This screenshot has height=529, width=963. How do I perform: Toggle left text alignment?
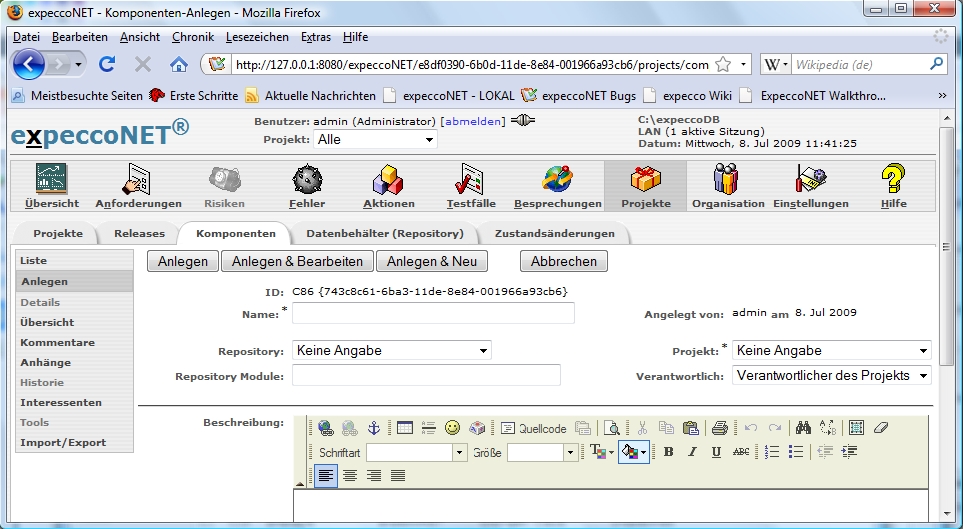coord(326,476)
